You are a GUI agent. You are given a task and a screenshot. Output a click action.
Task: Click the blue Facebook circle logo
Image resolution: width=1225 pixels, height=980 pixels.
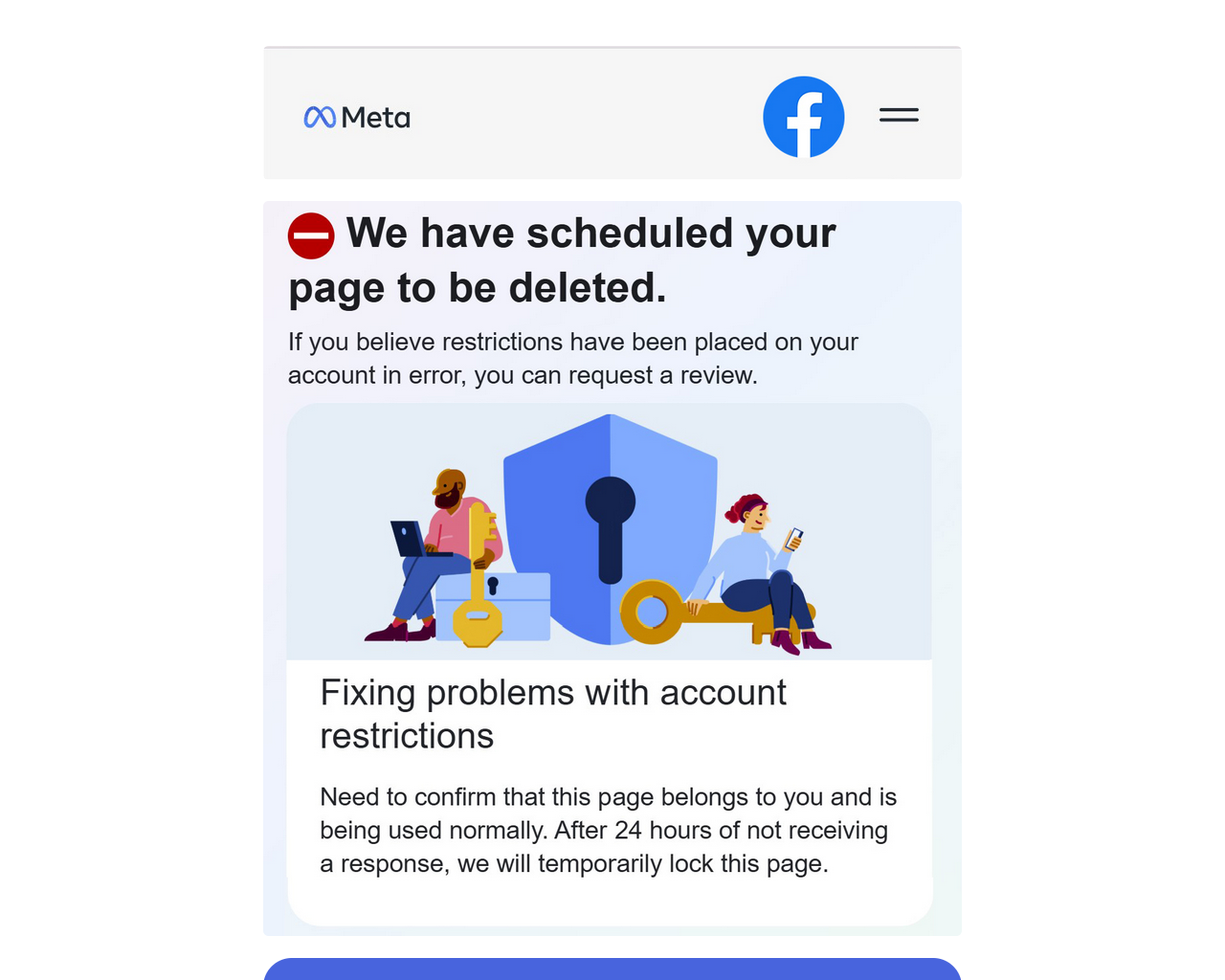pyautogui.click(x=804, y=117)
